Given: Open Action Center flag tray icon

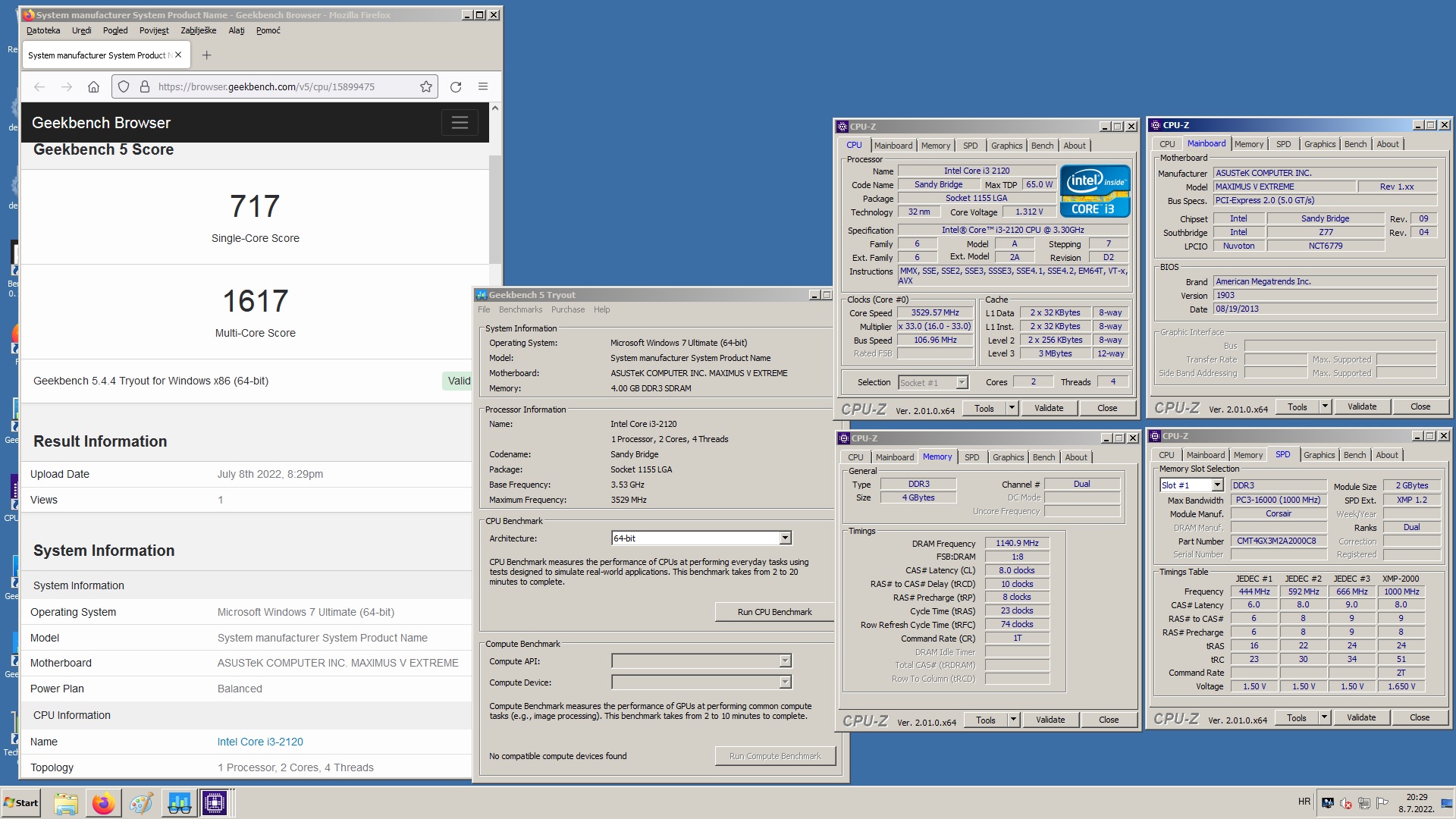Looking at the screenshot, I should [1382, 802].
